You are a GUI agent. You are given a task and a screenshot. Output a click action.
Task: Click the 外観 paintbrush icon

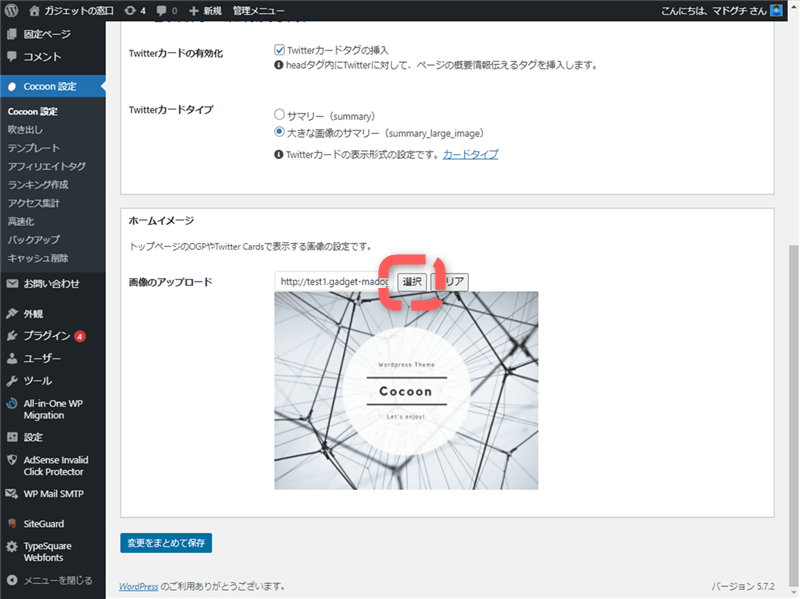point(12,314)
